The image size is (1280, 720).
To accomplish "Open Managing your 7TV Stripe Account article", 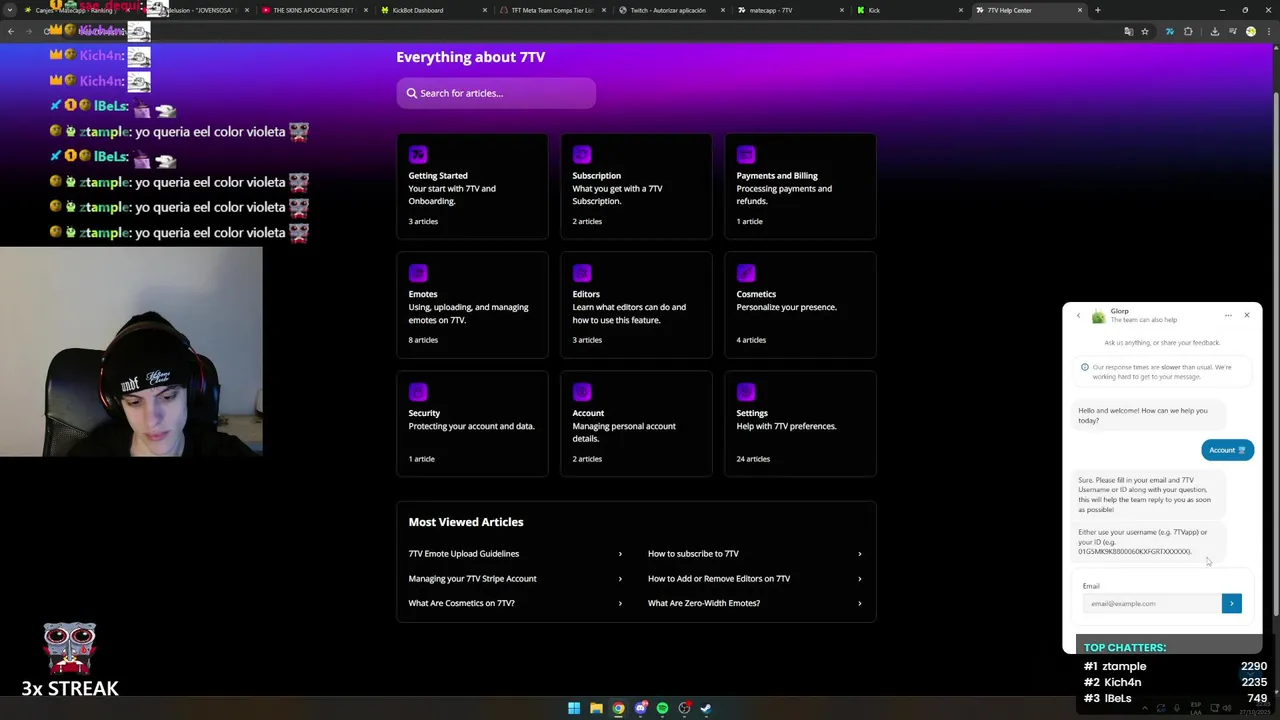I will coord(472,579).
